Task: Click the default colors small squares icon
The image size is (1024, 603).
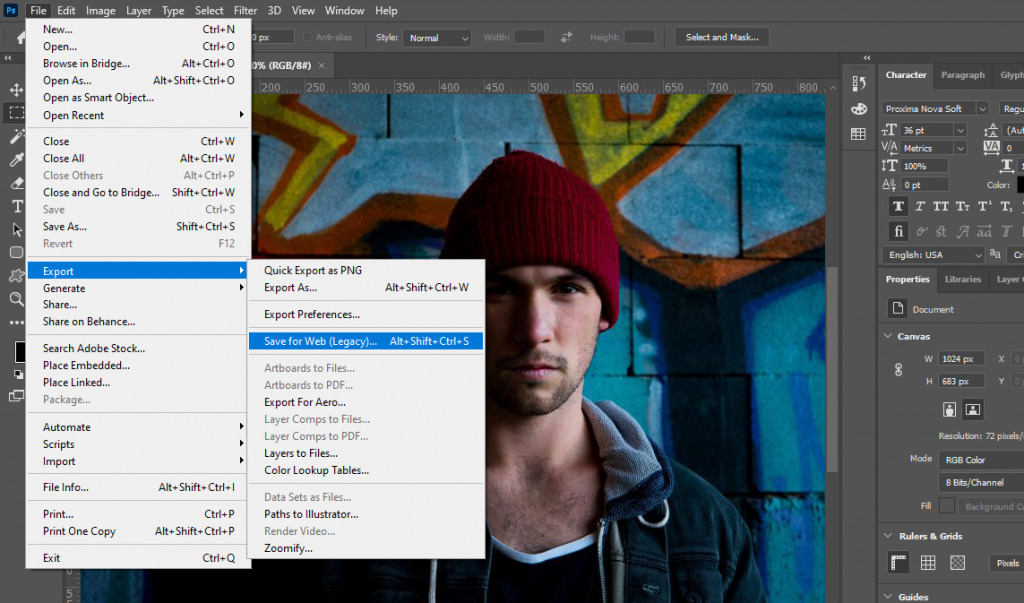Action: coord(18,375)
